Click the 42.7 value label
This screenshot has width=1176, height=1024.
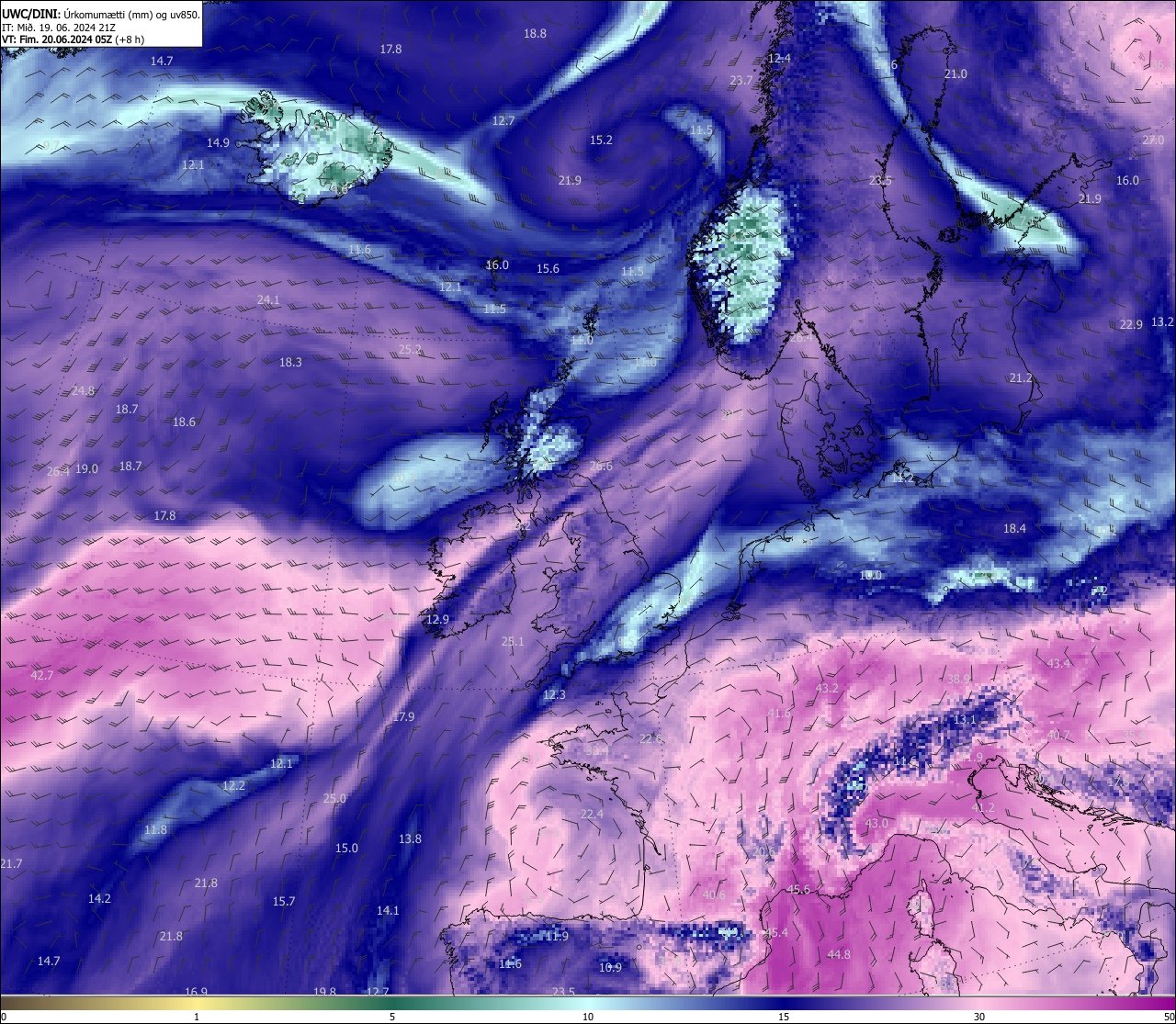[42, 675]
